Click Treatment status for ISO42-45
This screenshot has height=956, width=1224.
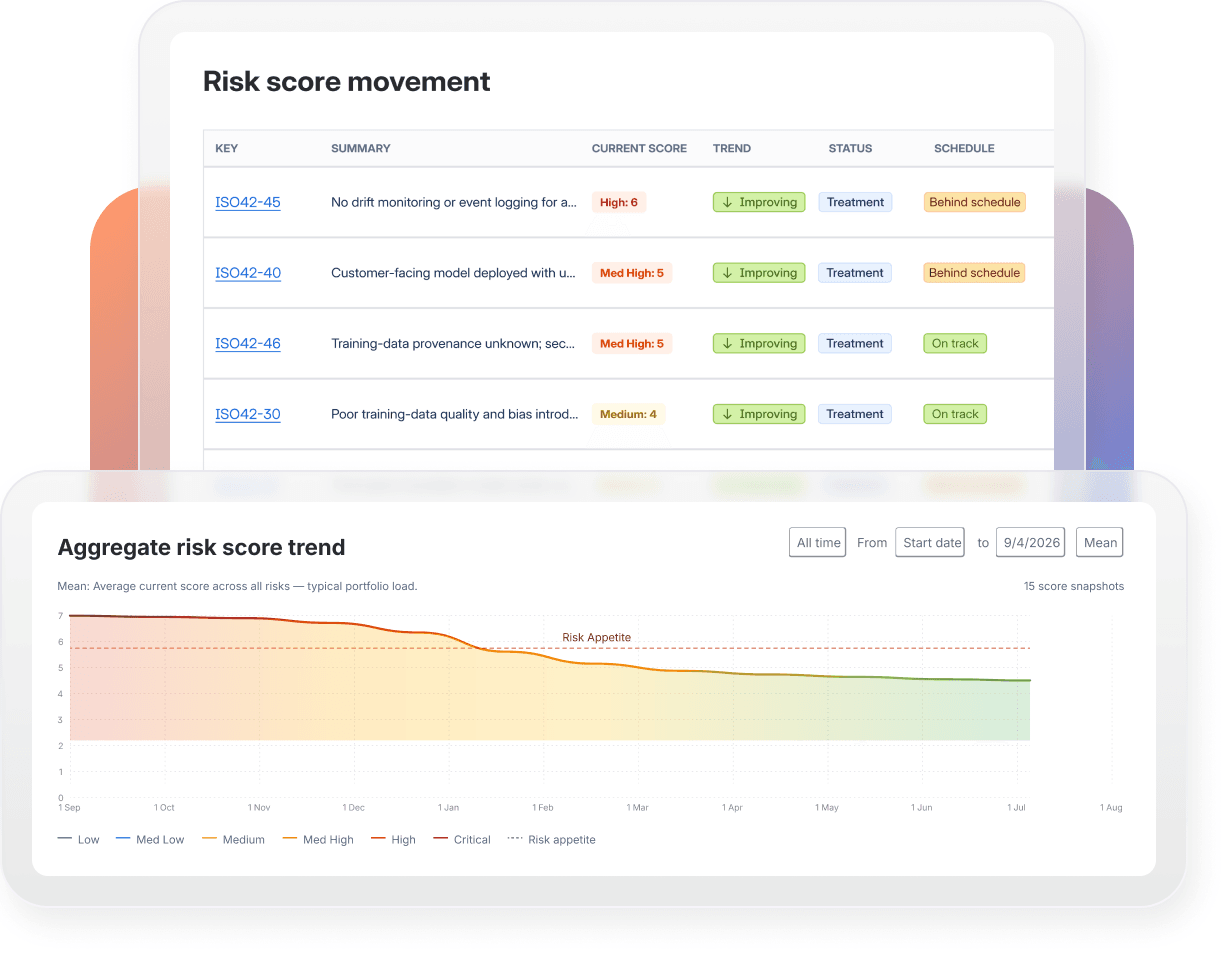[x=855, y=202]
